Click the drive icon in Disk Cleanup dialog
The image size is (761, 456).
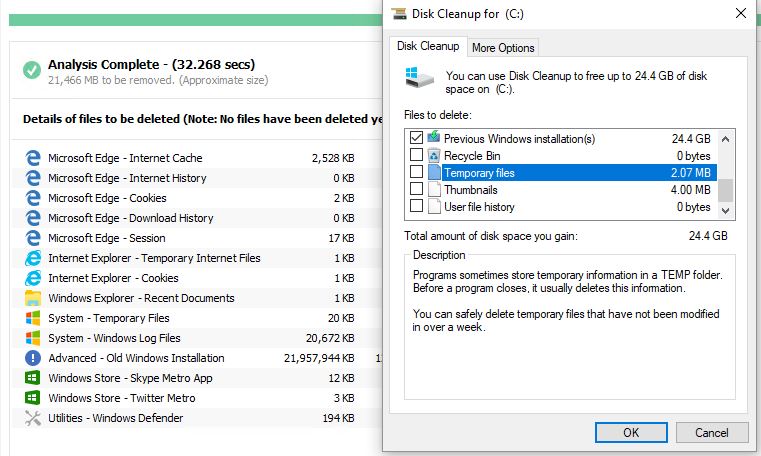(419, 78)
